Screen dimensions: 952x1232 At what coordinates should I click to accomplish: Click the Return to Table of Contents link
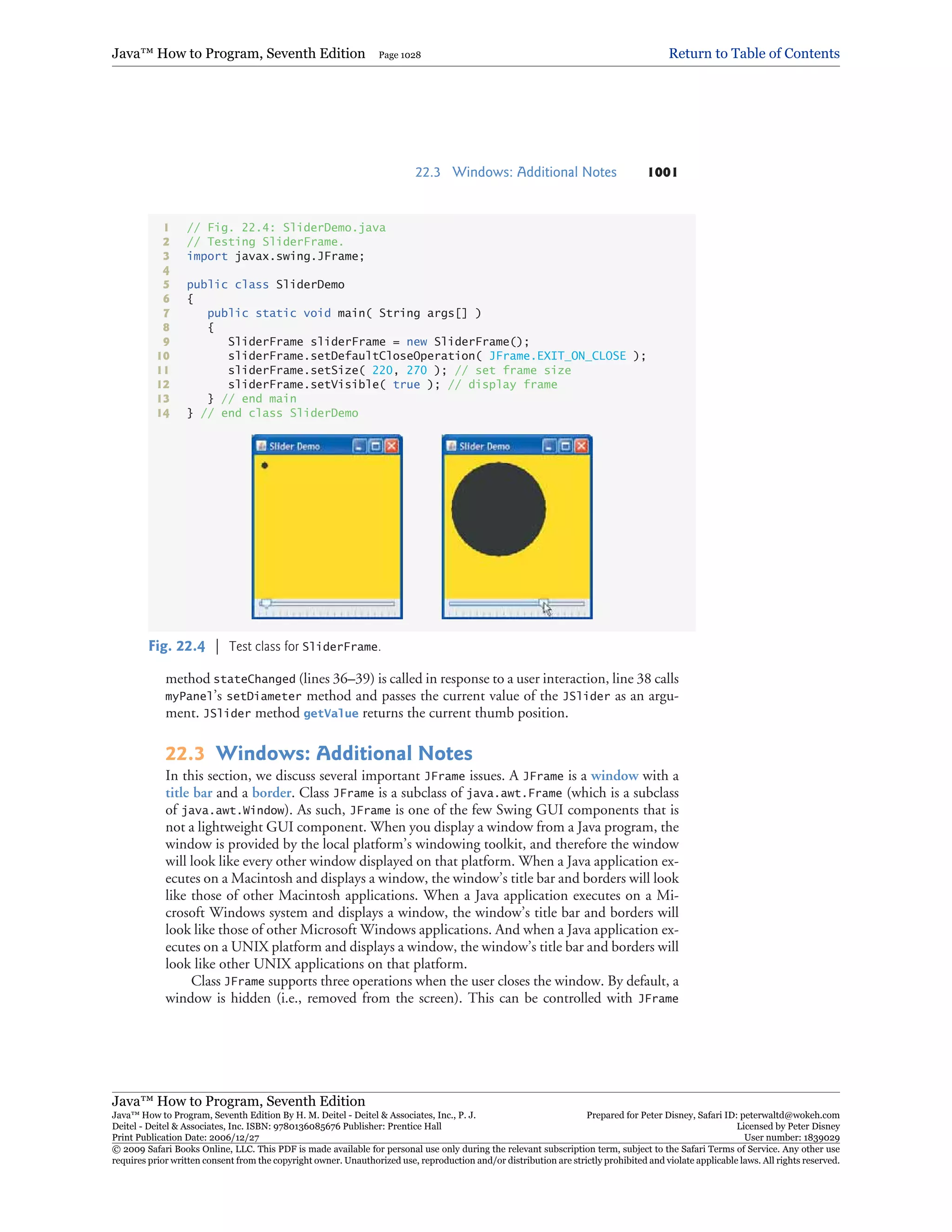point(754,53)
